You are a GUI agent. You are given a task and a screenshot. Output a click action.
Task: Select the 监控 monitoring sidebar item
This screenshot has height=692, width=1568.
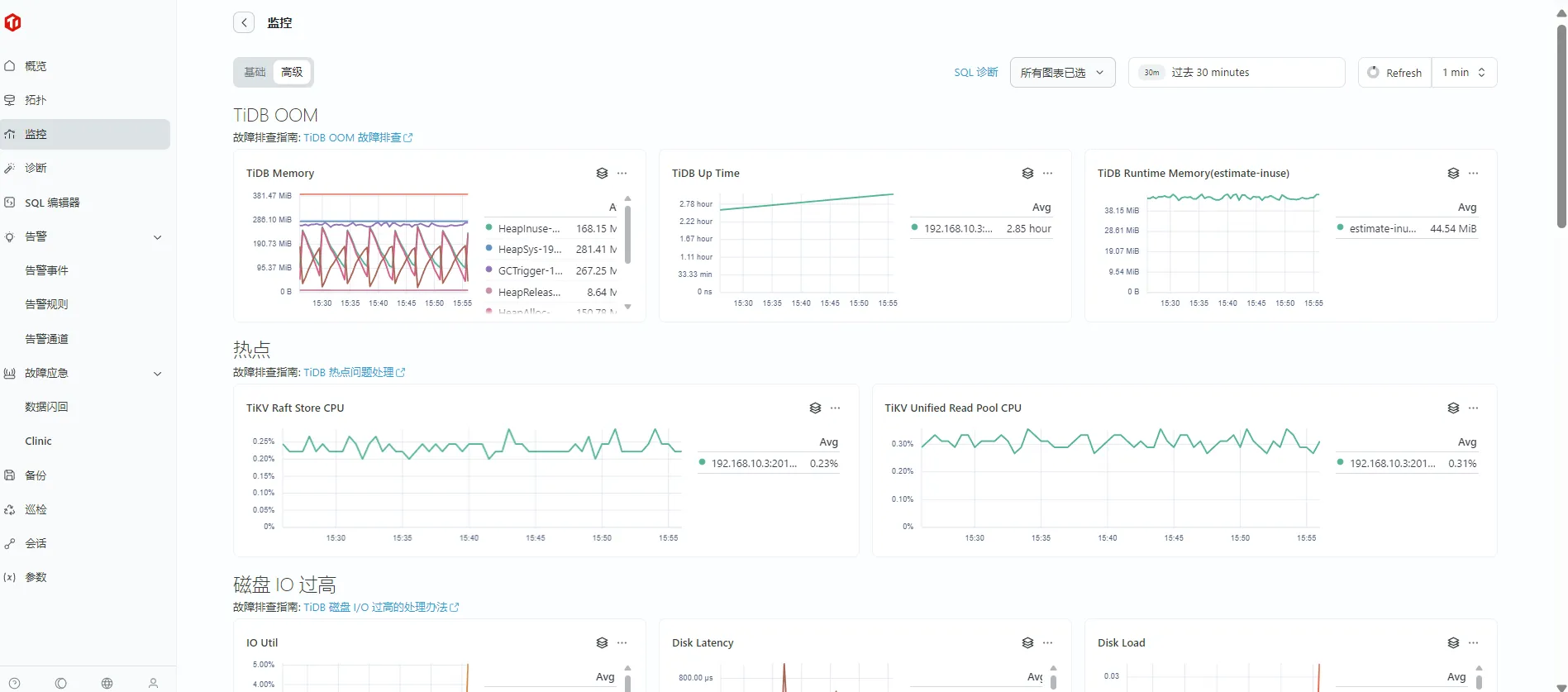[85, 134]
